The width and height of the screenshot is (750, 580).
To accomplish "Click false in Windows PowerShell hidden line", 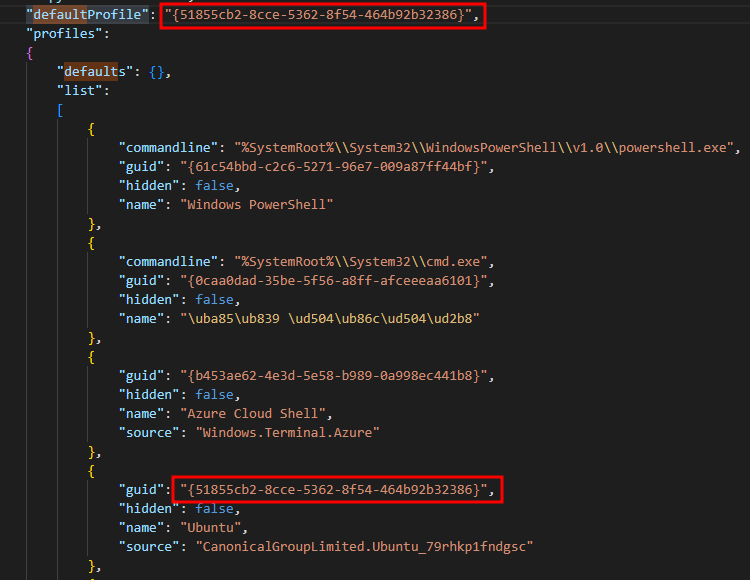I will click(x=214, y=186).
